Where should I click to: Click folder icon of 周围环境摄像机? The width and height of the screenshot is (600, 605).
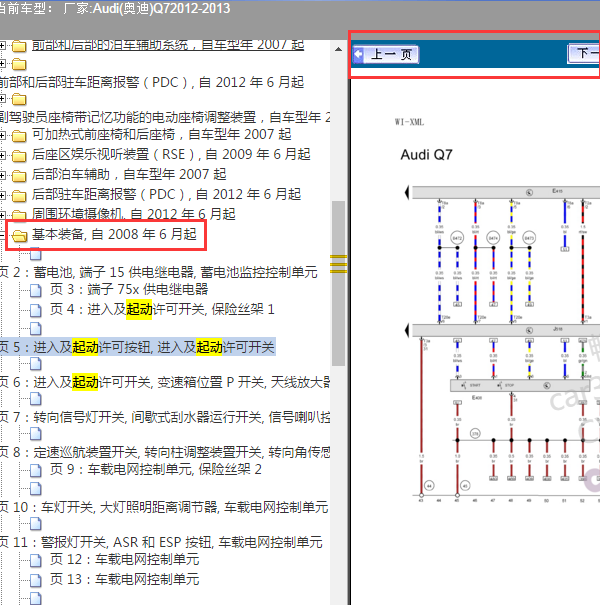[19, 215]
